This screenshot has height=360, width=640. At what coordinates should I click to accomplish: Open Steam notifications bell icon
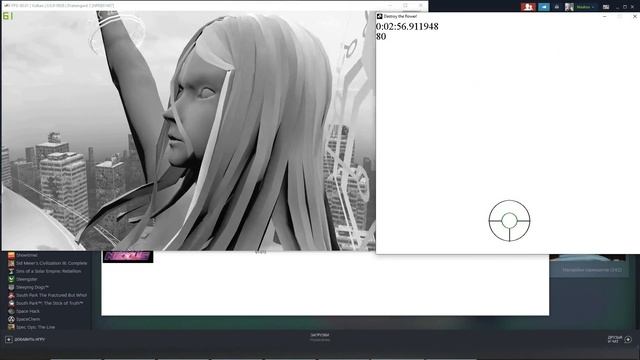click(x=556, y=7)
